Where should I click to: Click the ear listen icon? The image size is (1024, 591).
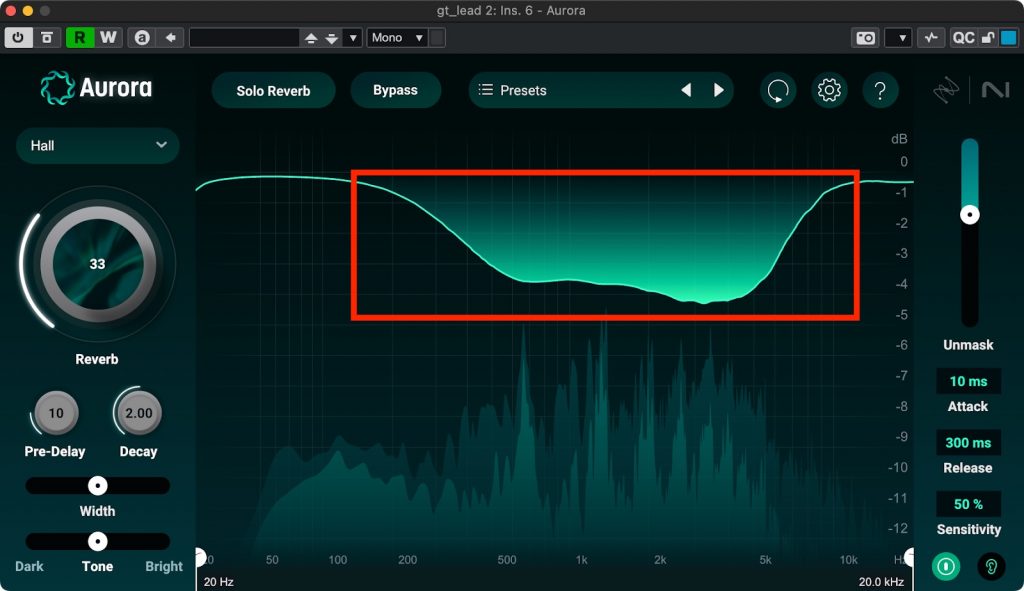tap(991, 566)
